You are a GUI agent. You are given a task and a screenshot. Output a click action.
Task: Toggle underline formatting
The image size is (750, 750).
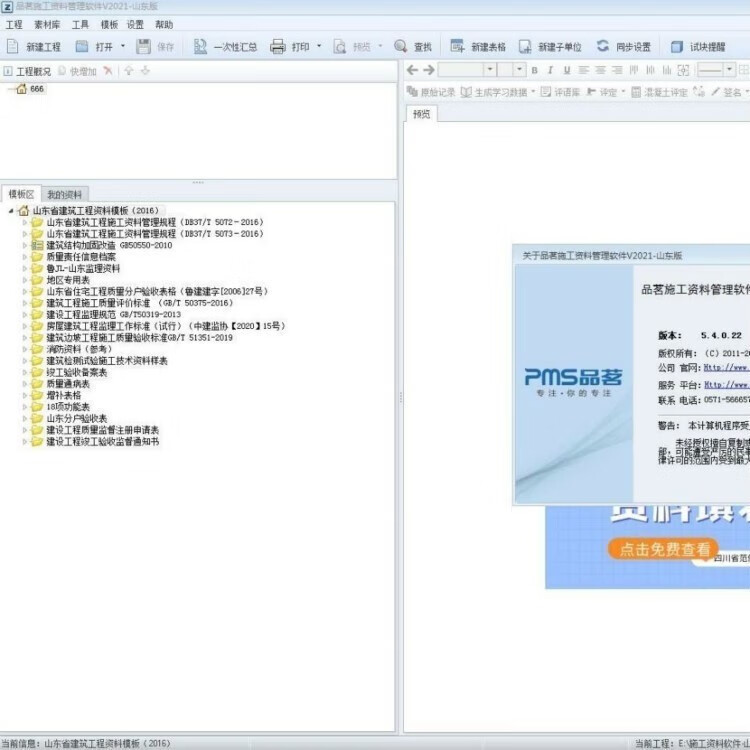567,70
